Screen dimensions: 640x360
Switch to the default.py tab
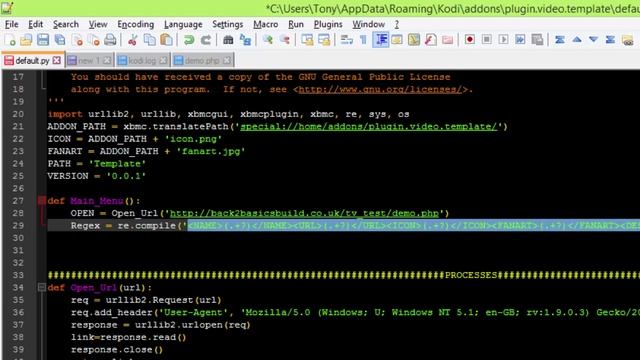(32, 61)
